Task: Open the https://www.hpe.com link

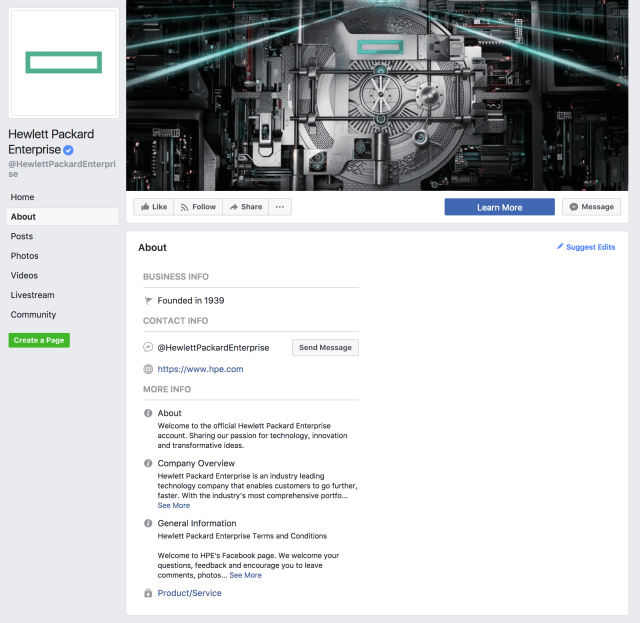Action: coord(200,369)
